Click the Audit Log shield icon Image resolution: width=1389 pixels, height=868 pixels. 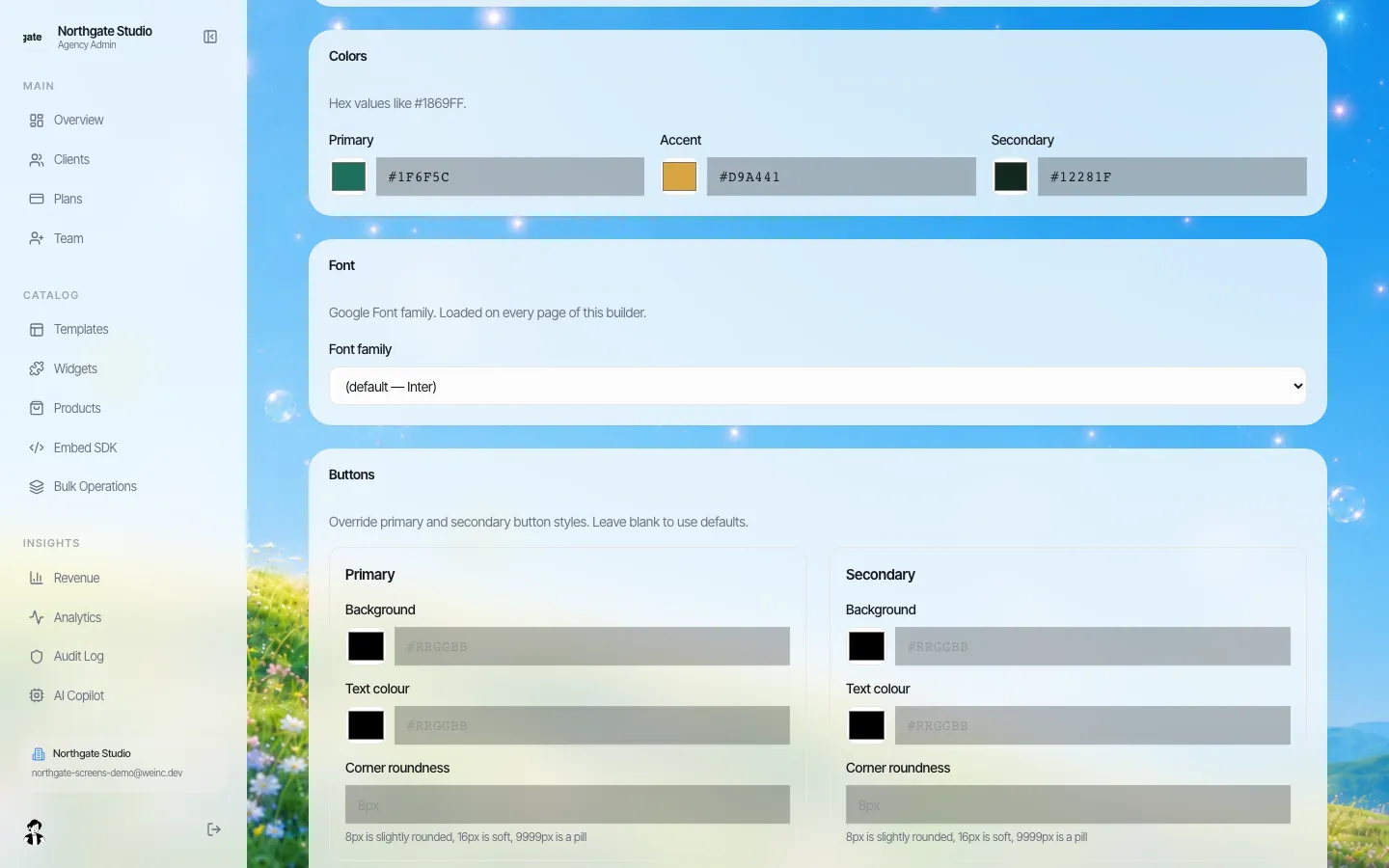(37, 657)
